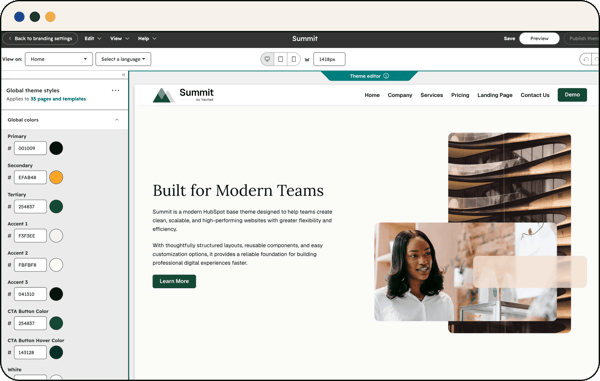
Task: Select the desktop device view icon
Action: point(267,59)
